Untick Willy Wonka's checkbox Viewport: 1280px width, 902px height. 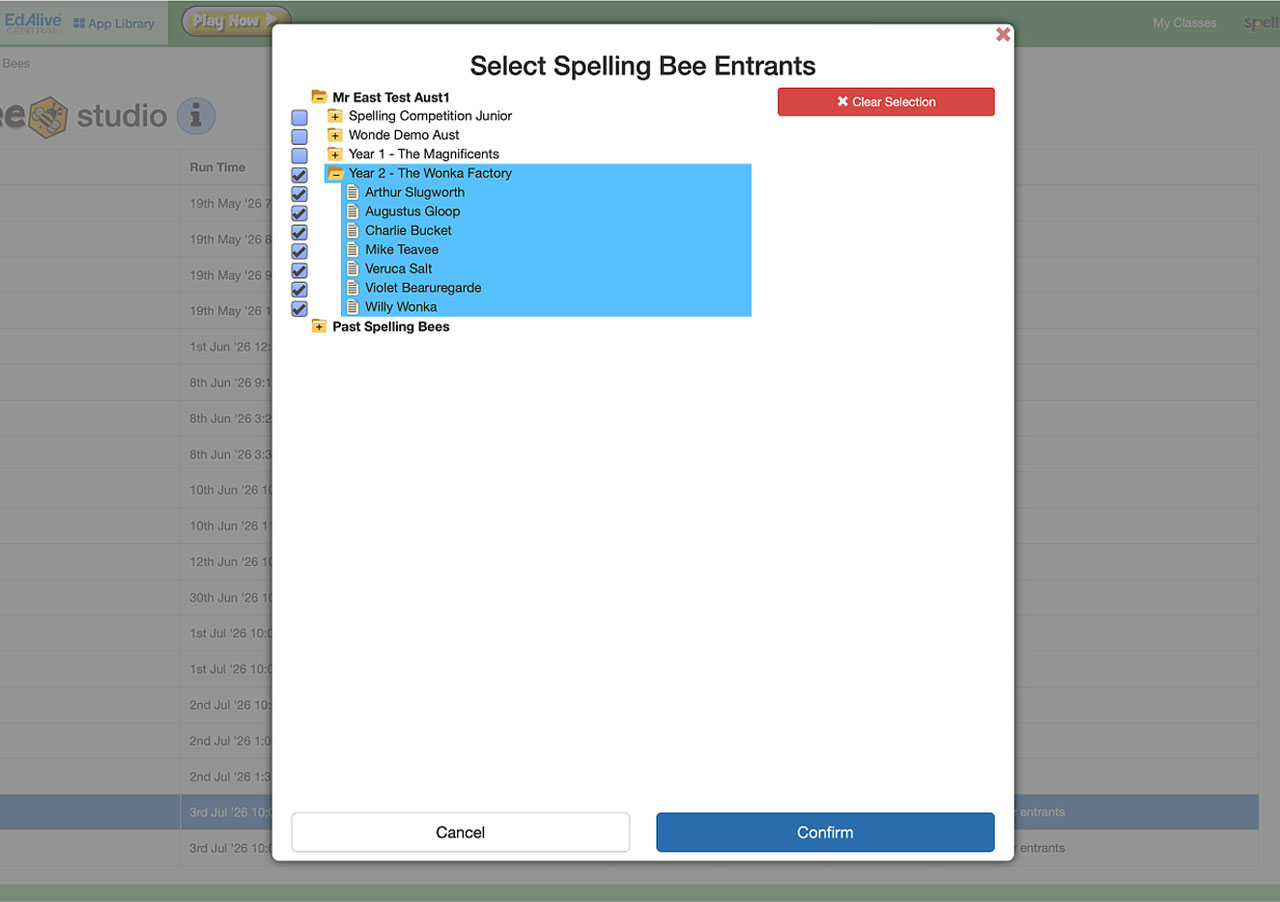[299, 308]
